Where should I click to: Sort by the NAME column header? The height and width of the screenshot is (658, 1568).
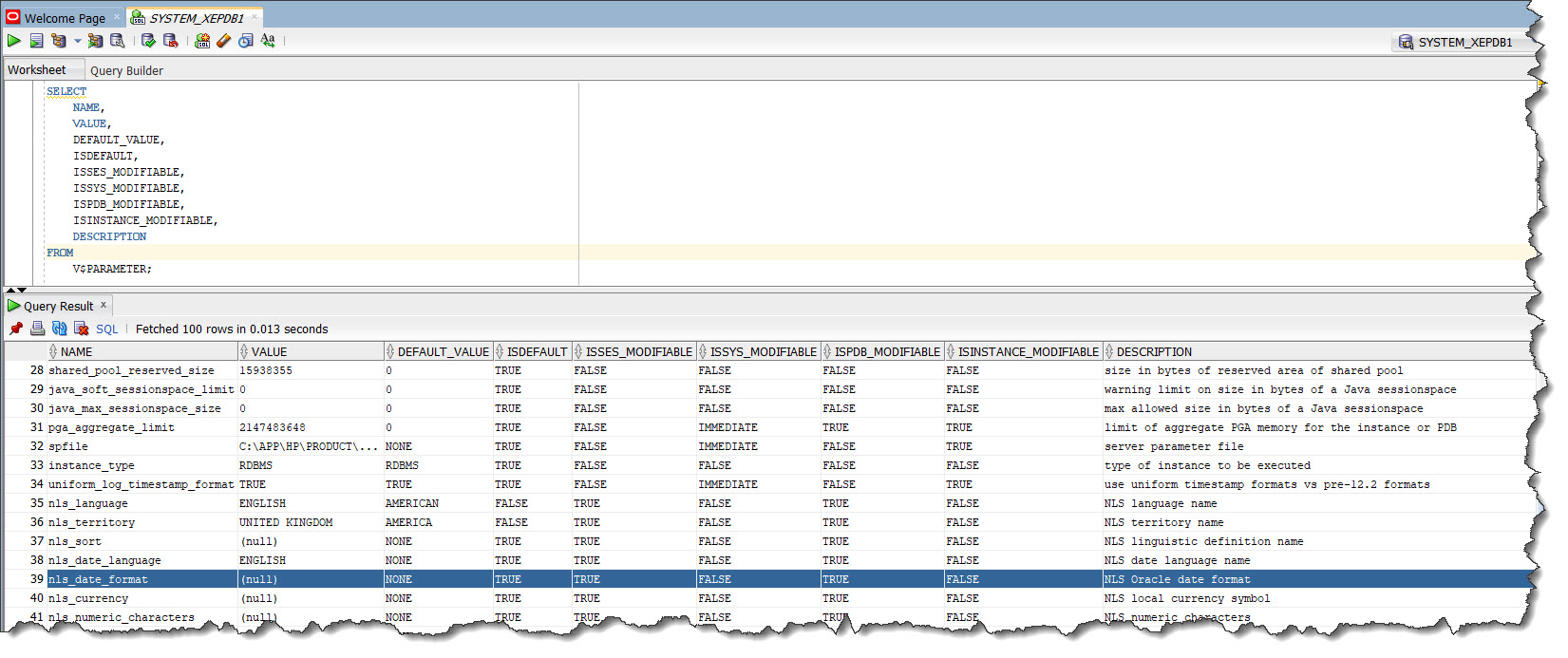tap(142, 351)
